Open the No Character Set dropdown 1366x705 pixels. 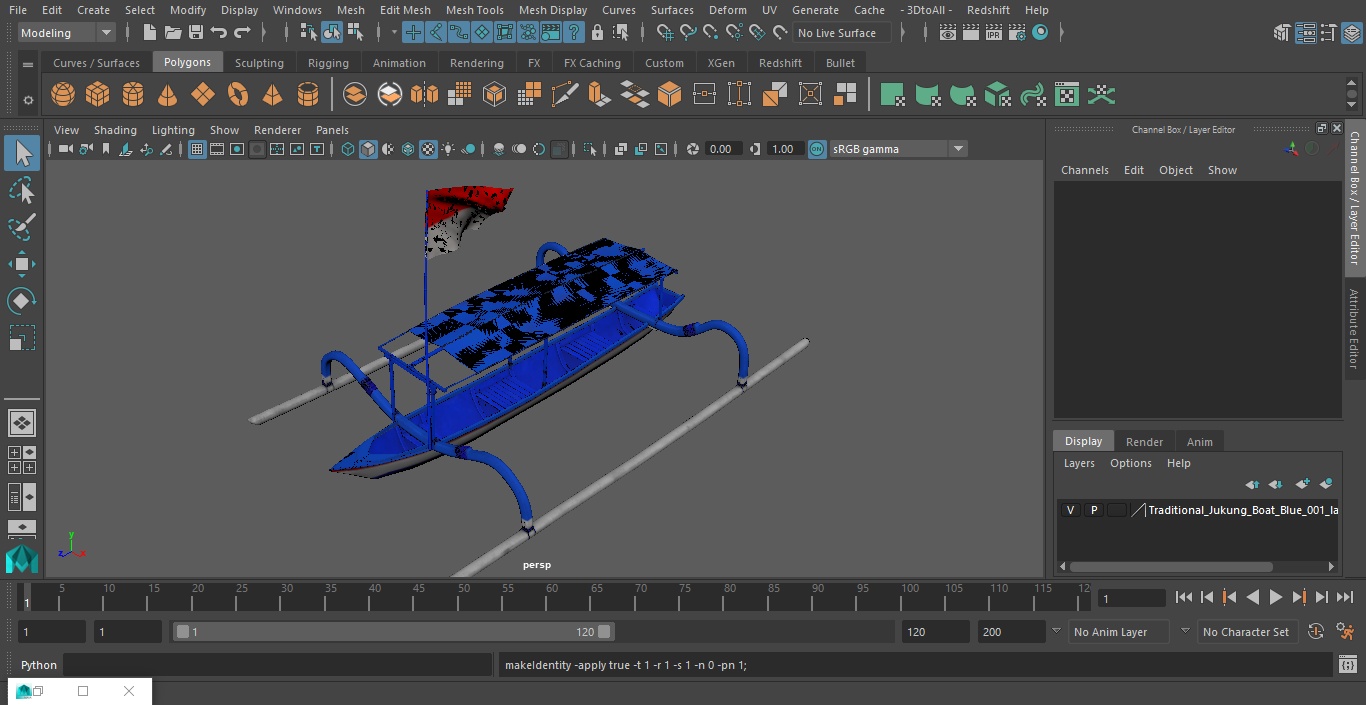(x=1246, y=632)
